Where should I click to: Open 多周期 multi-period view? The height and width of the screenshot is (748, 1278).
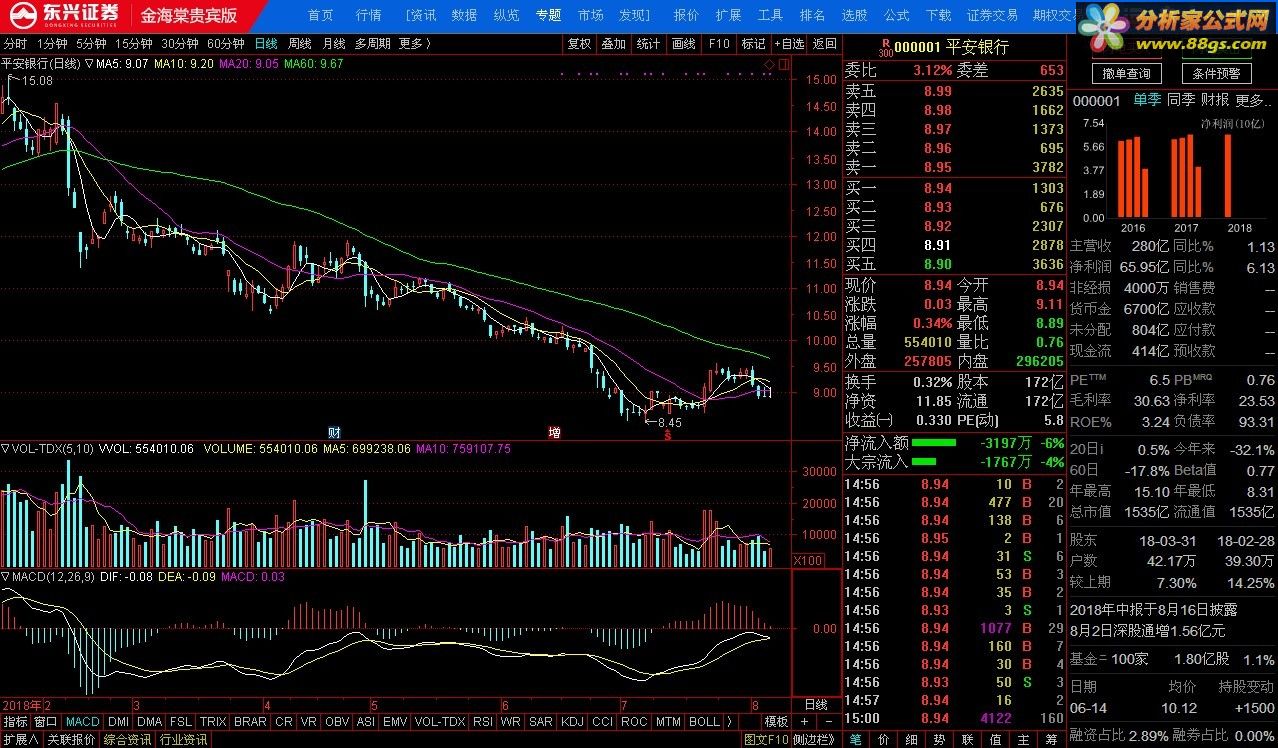(372, 44)
